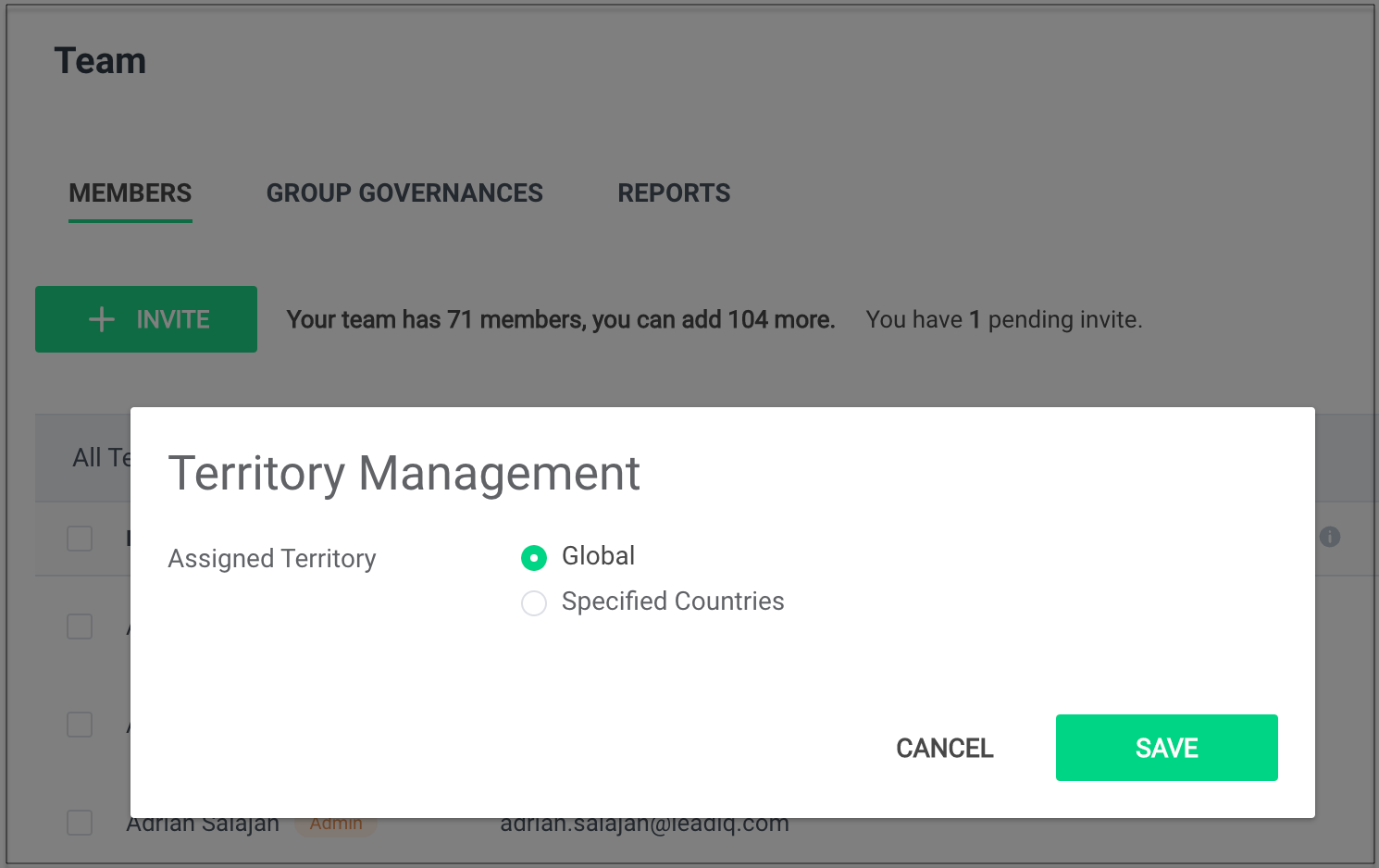Click the 1 pending invite text
Screen dimensions: 1379x868
(x=1004, y=319)
